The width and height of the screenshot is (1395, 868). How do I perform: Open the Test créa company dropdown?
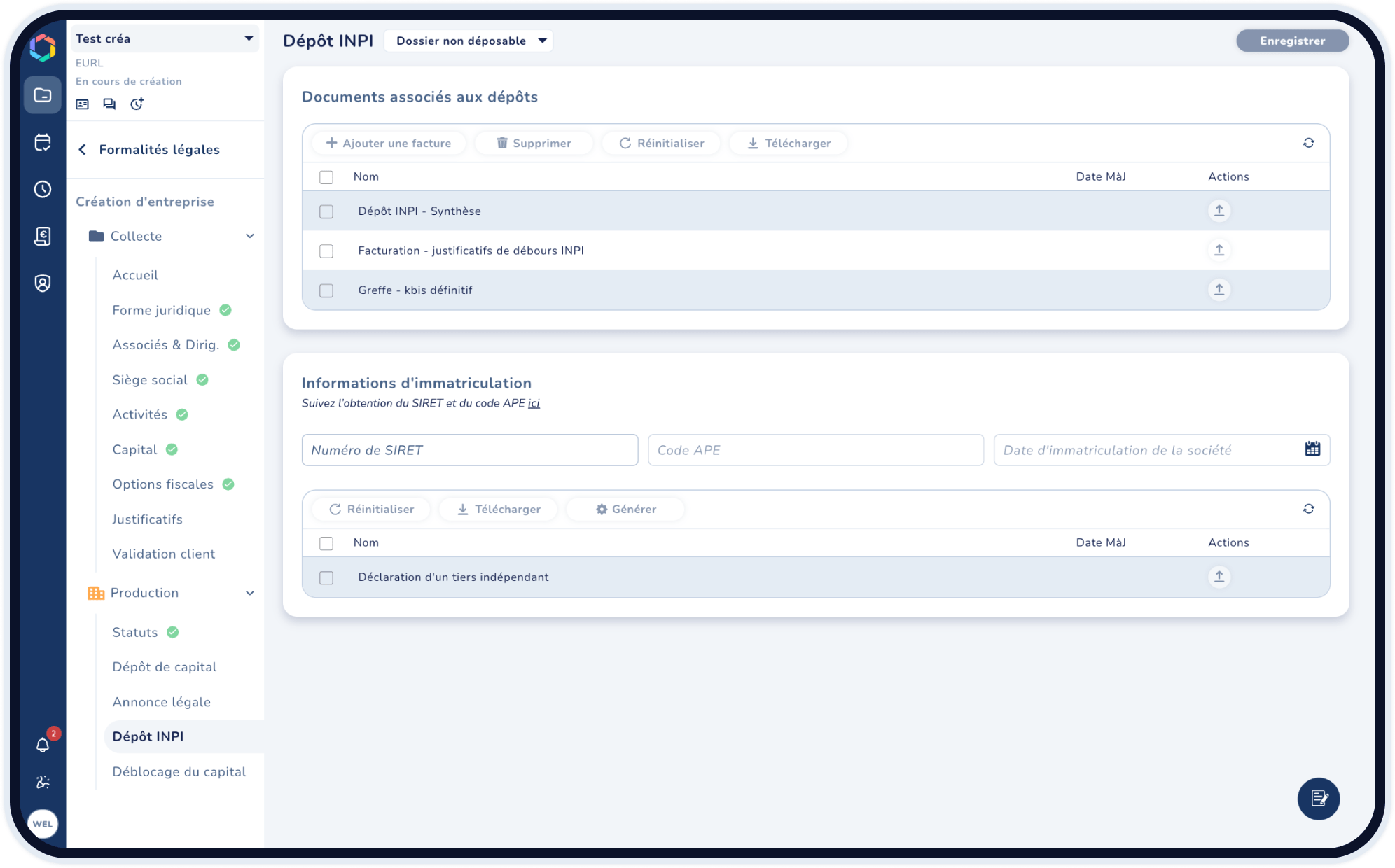165,38
